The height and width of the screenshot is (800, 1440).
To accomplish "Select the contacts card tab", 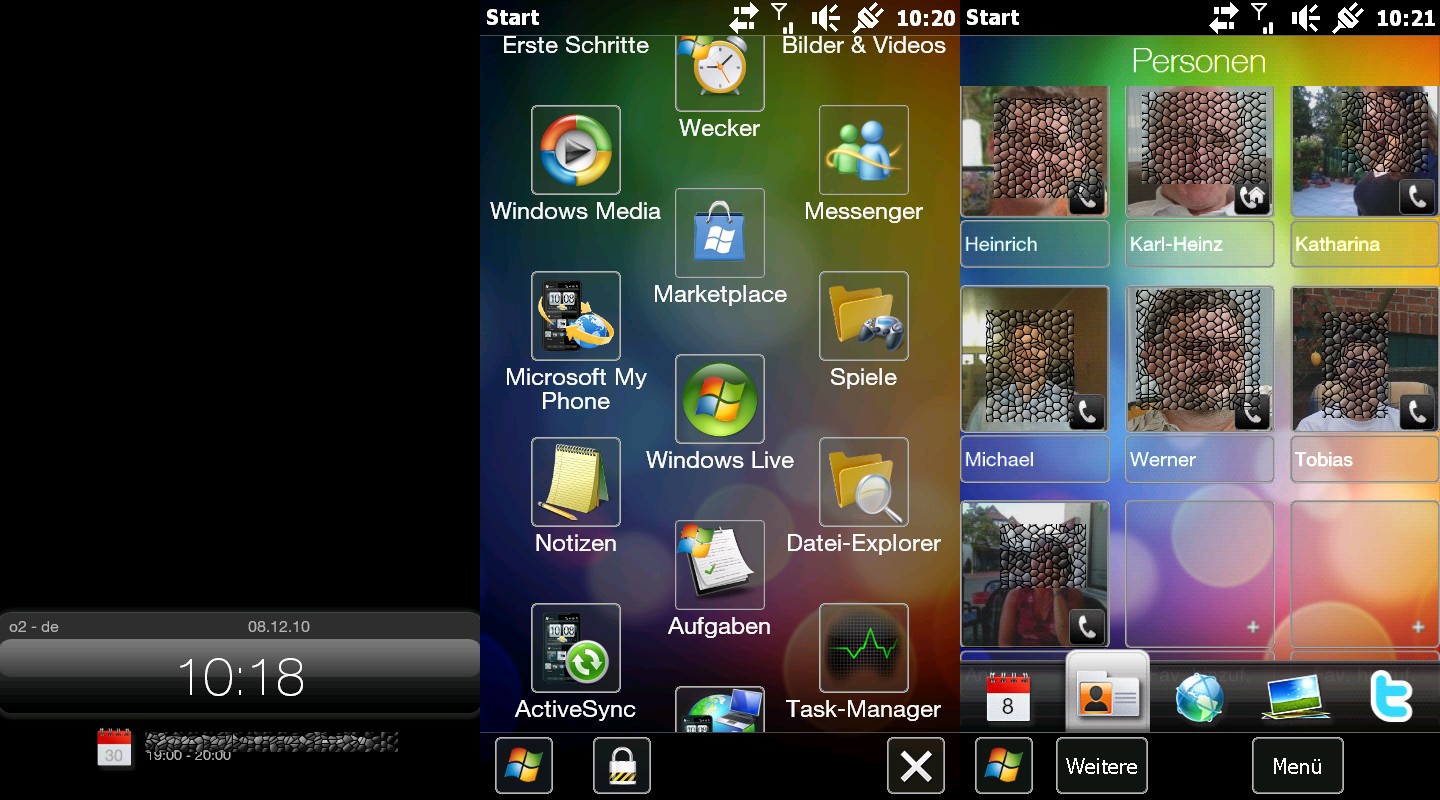I will (x=1108, y=692).
